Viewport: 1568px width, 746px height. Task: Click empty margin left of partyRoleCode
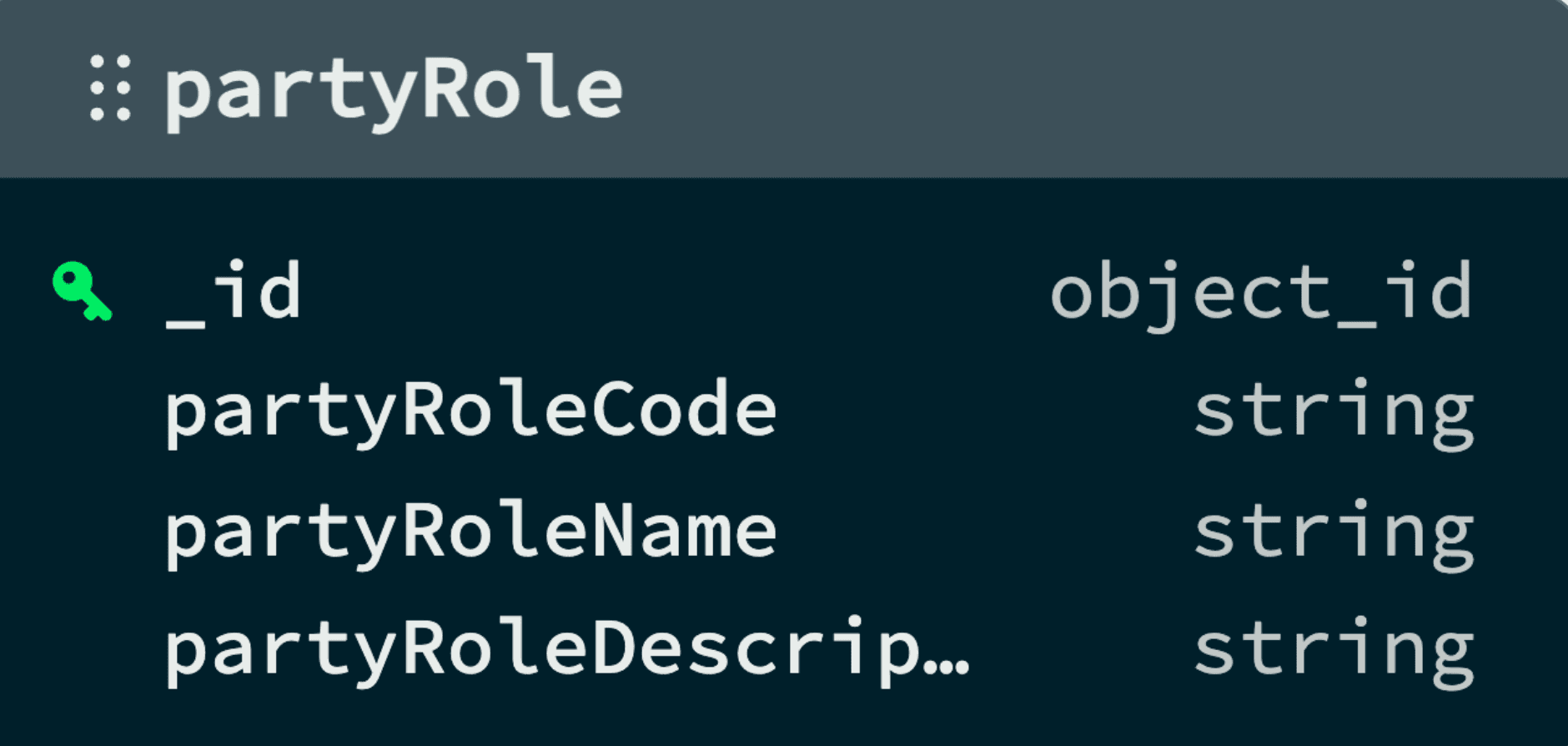(x=82, y=411)
